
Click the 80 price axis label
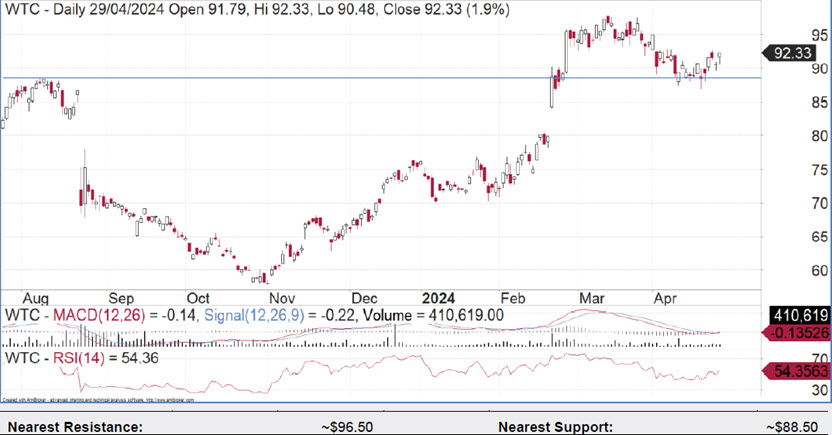(819, 136)
